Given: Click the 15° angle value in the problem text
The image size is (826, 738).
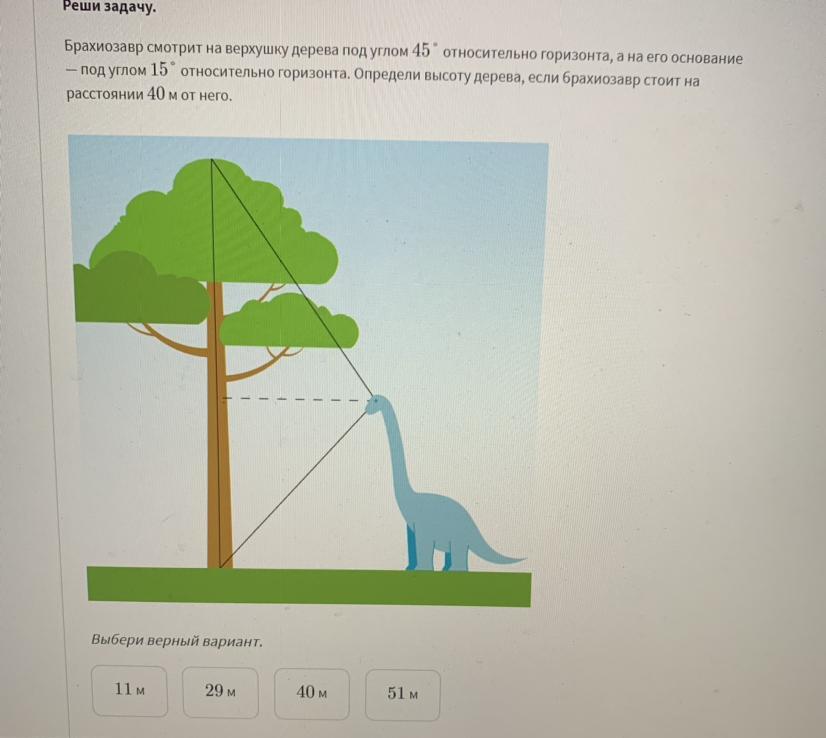Looking at the screenshot, I should pos(163,70).
